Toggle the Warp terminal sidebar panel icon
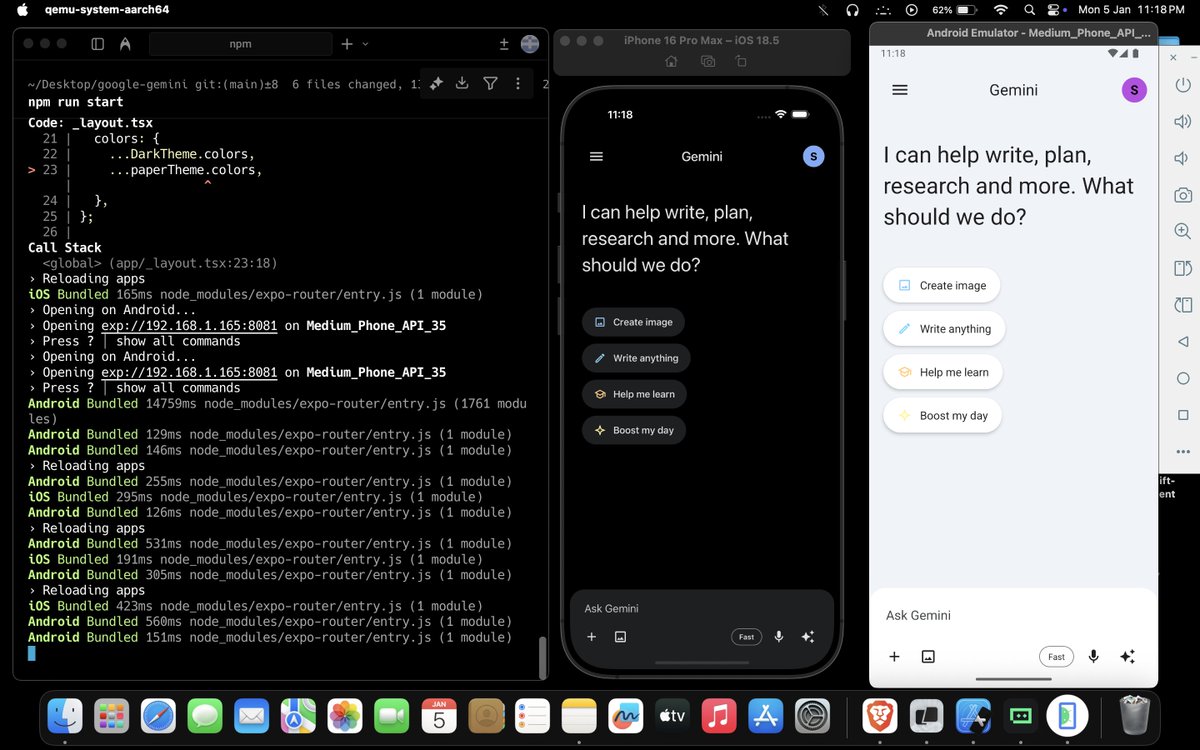1200x750 pixels. (x=98, y=44)
